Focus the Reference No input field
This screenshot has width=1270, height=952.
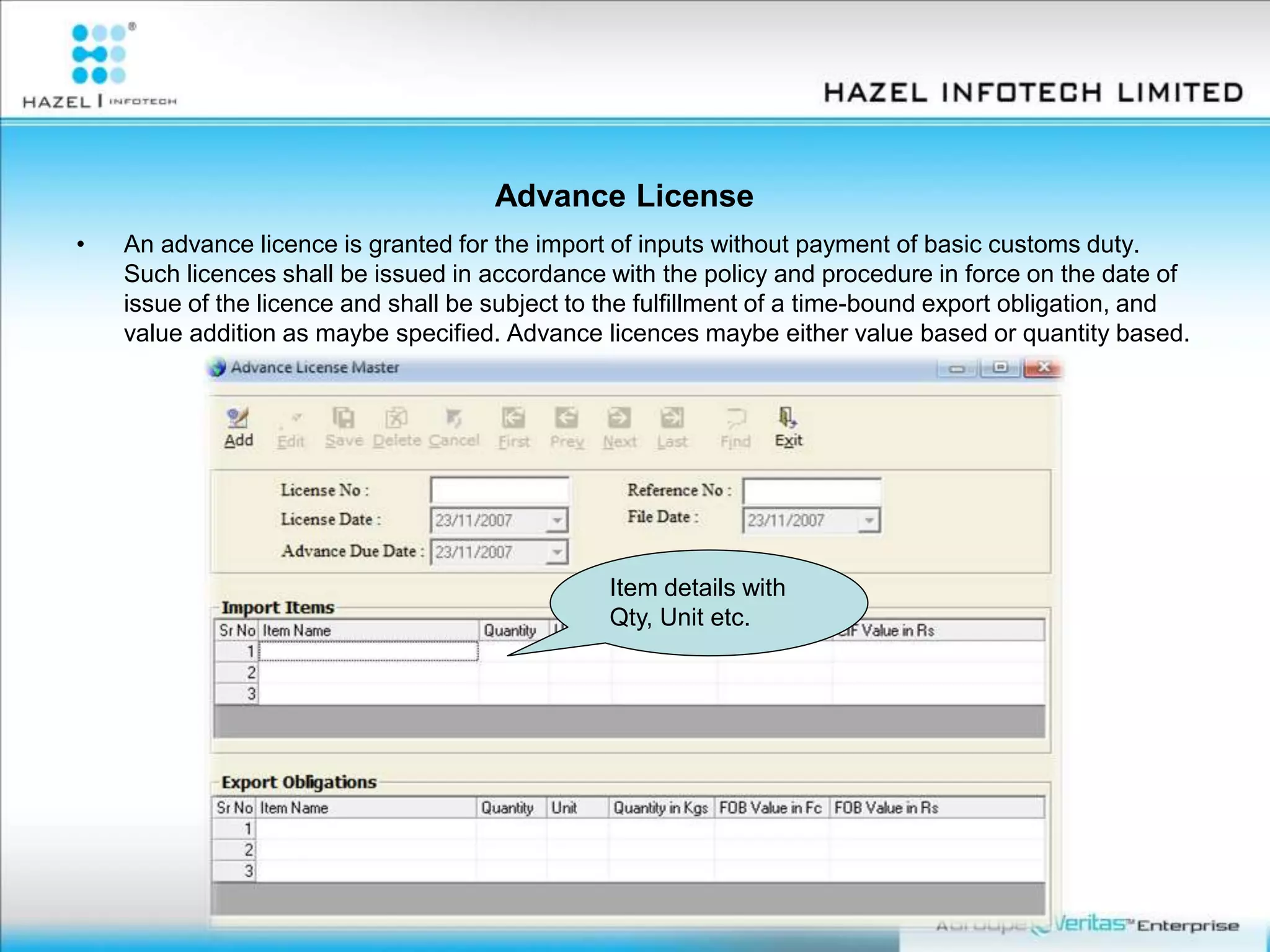tap(812, 491)
